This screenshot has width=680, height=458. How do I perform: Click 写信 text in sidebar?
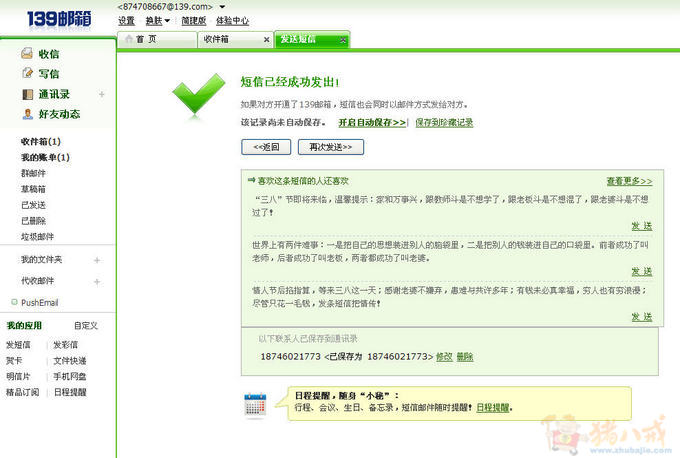point(49,73)
